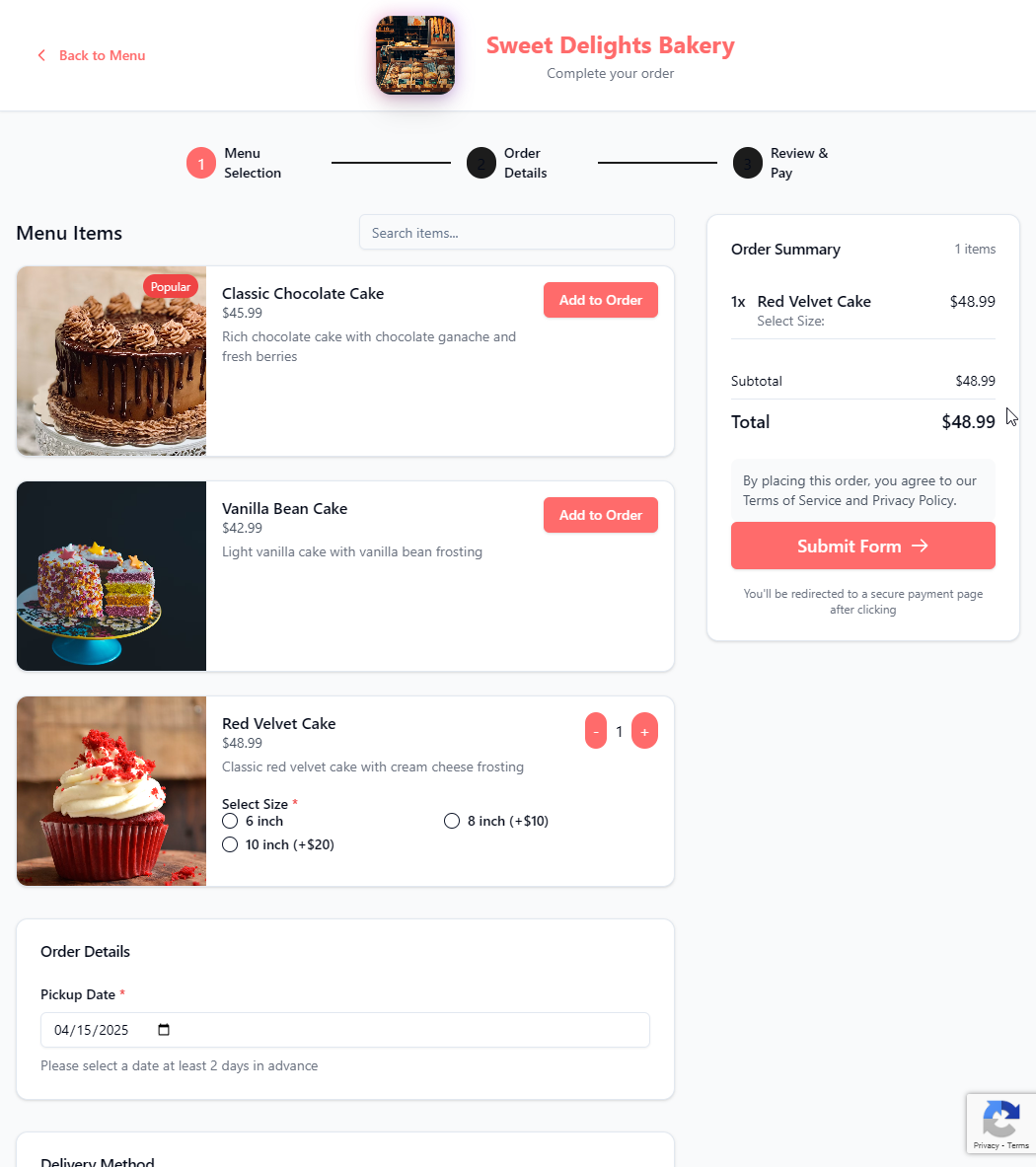The image size is (1036, 1167).
Task: Click step 1 Menu Selection circle
Action: tap(201, 163)
